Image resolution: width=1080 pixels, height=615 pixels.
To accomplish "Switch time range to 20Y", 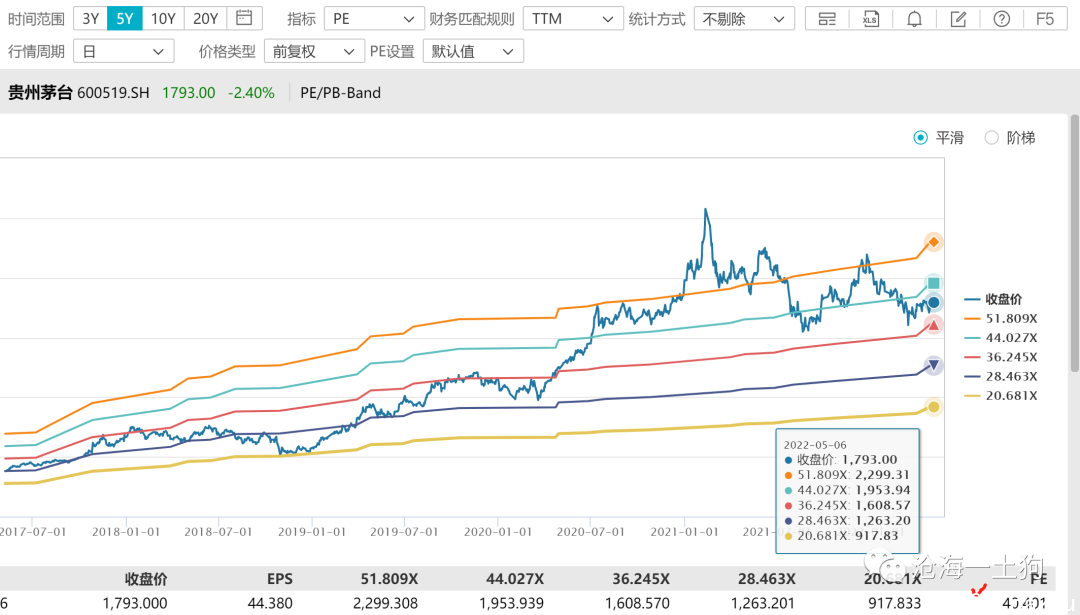I will coord(205,19).
